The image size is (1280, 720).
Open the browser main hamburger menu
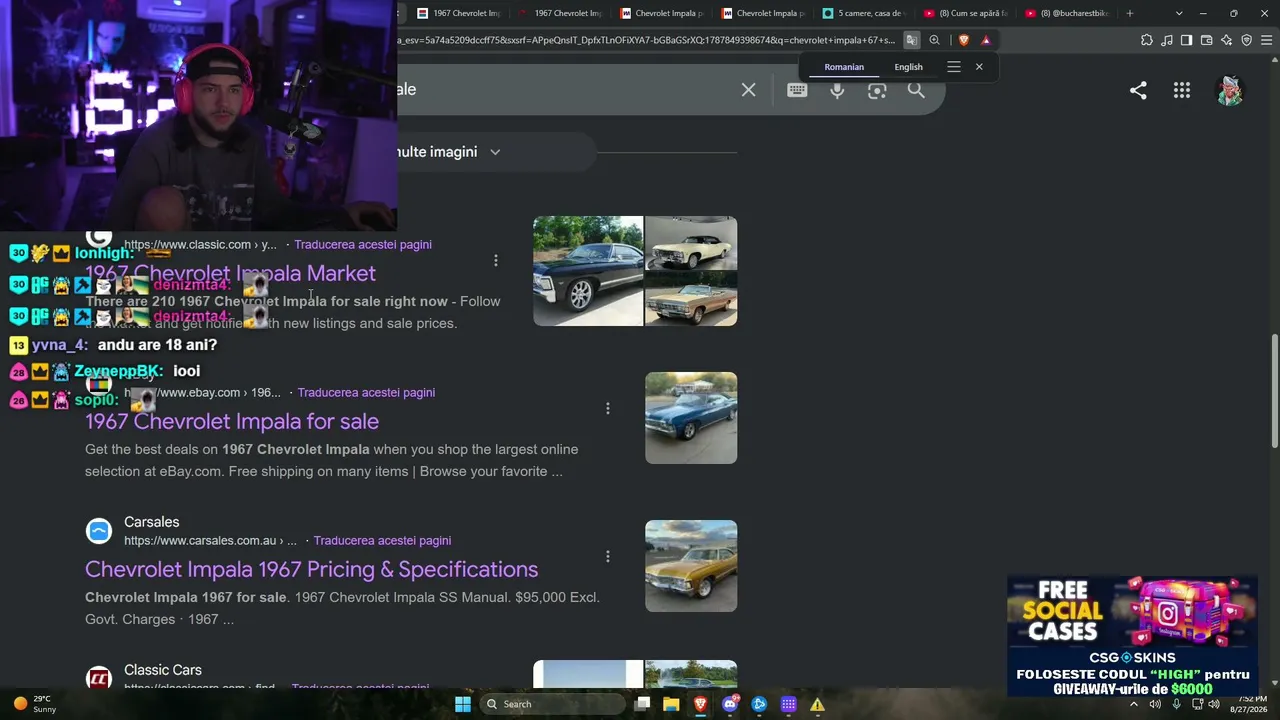1266,40
